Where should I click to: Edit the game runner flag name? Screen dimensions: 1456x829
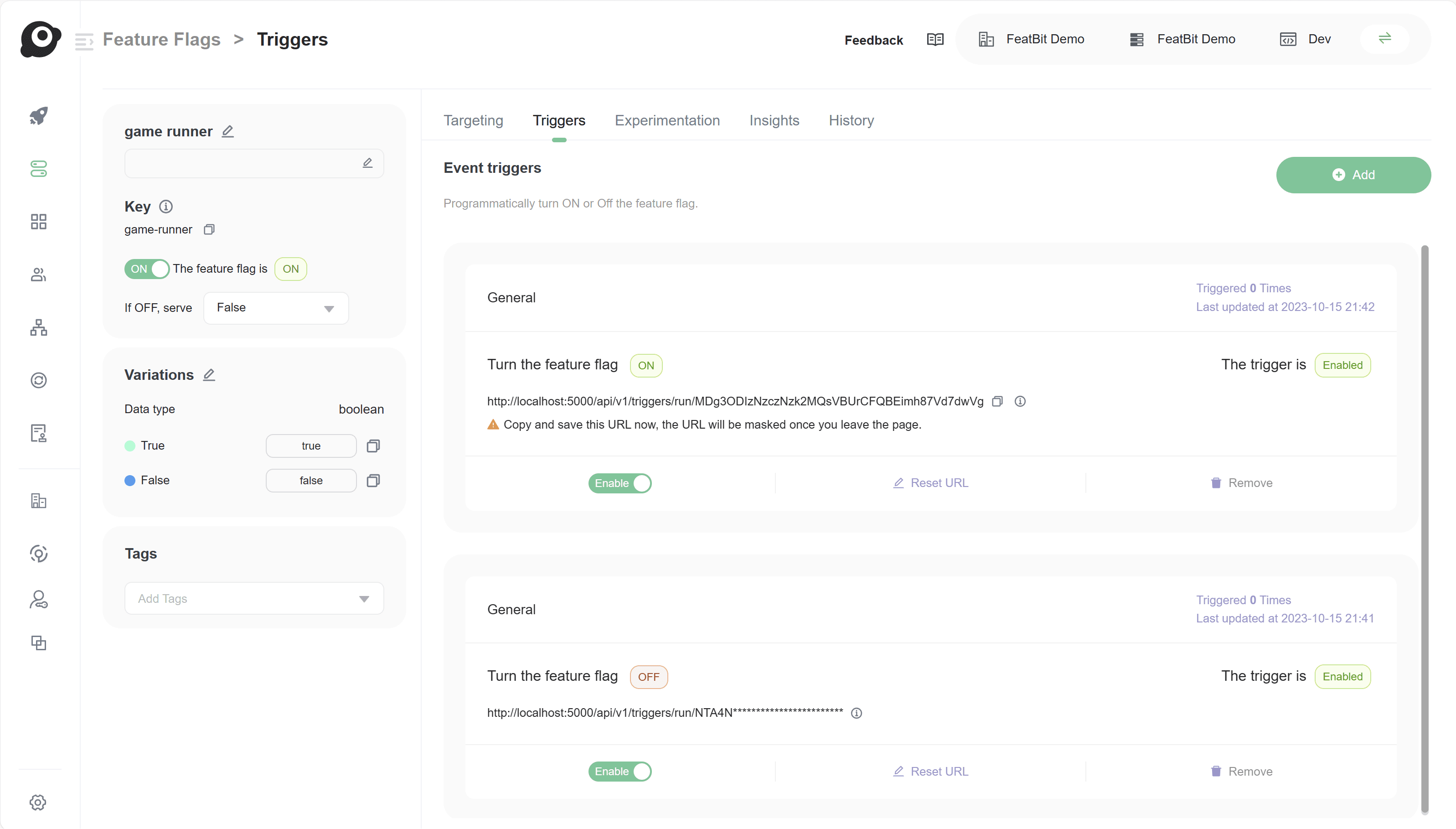[x=227, y=131]
